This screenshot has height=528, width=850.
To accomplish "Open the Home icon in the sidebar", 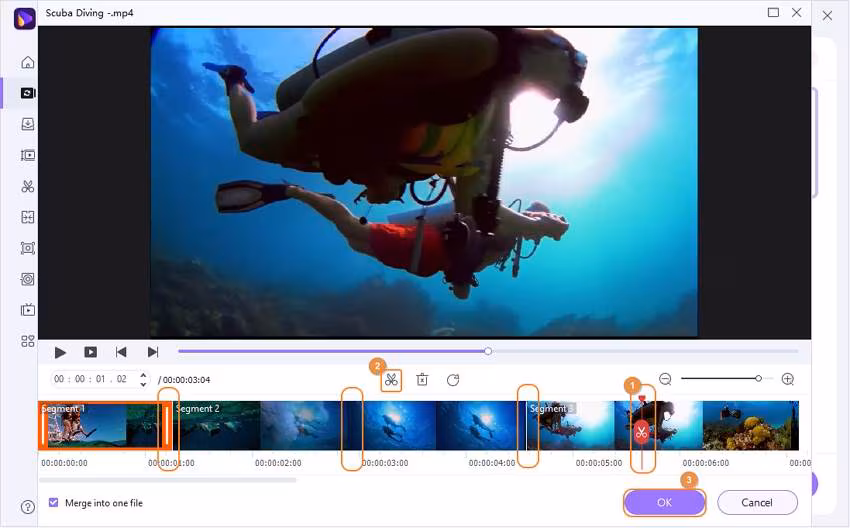I will (28, 62).
